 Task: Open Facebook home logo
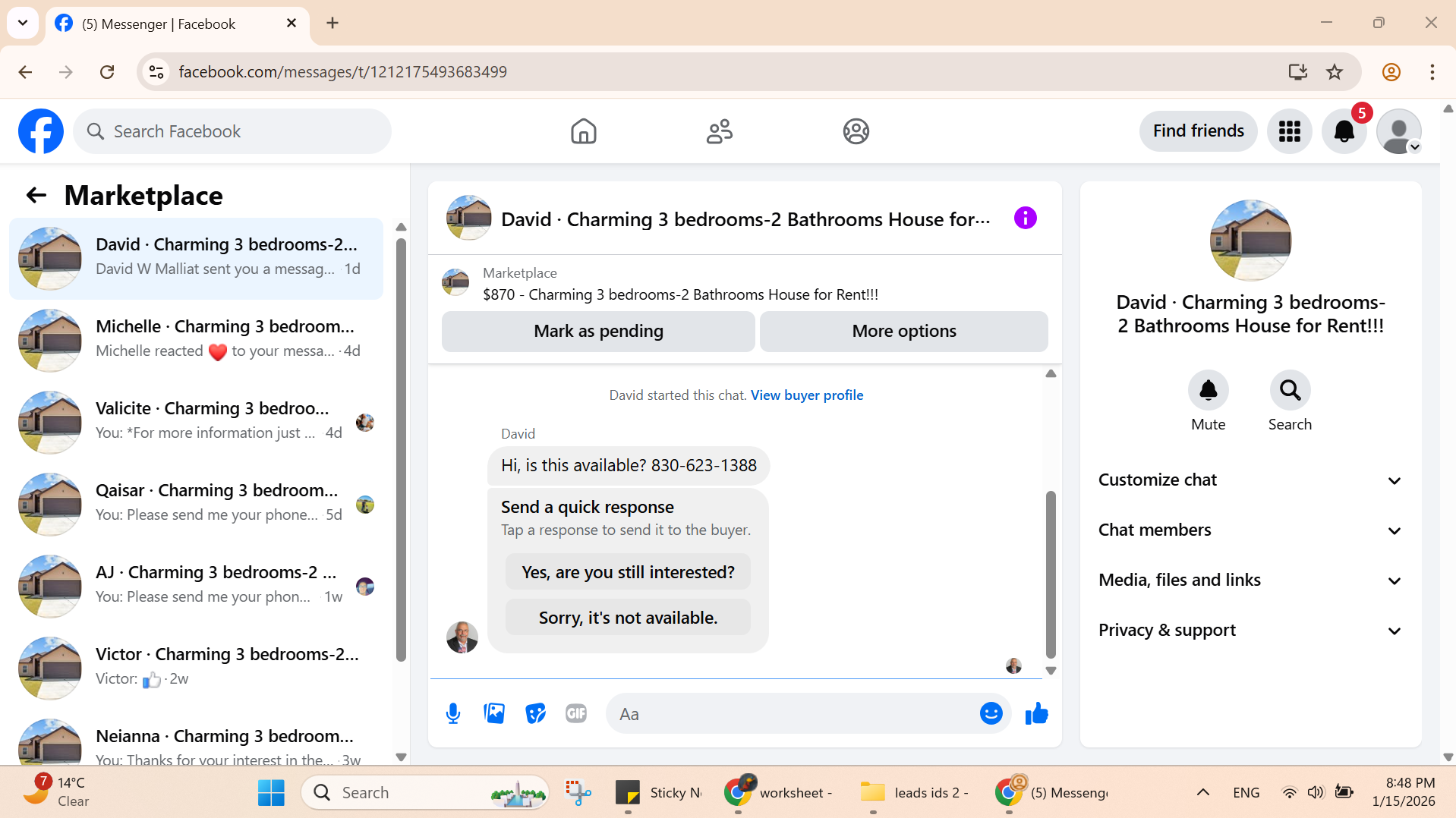41,131
